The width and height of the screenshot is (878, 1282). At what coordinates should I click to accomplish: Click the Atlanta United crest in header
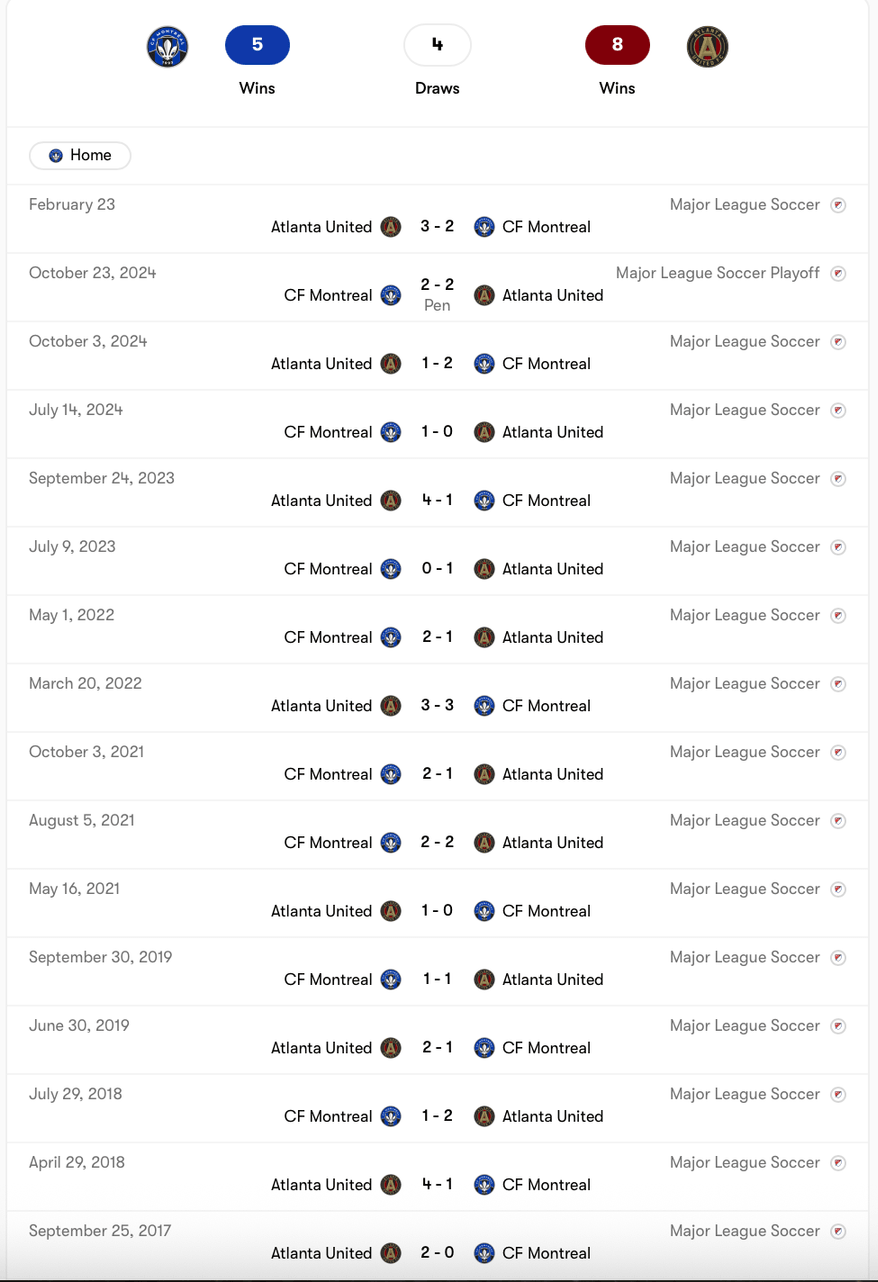pos(708,46)
